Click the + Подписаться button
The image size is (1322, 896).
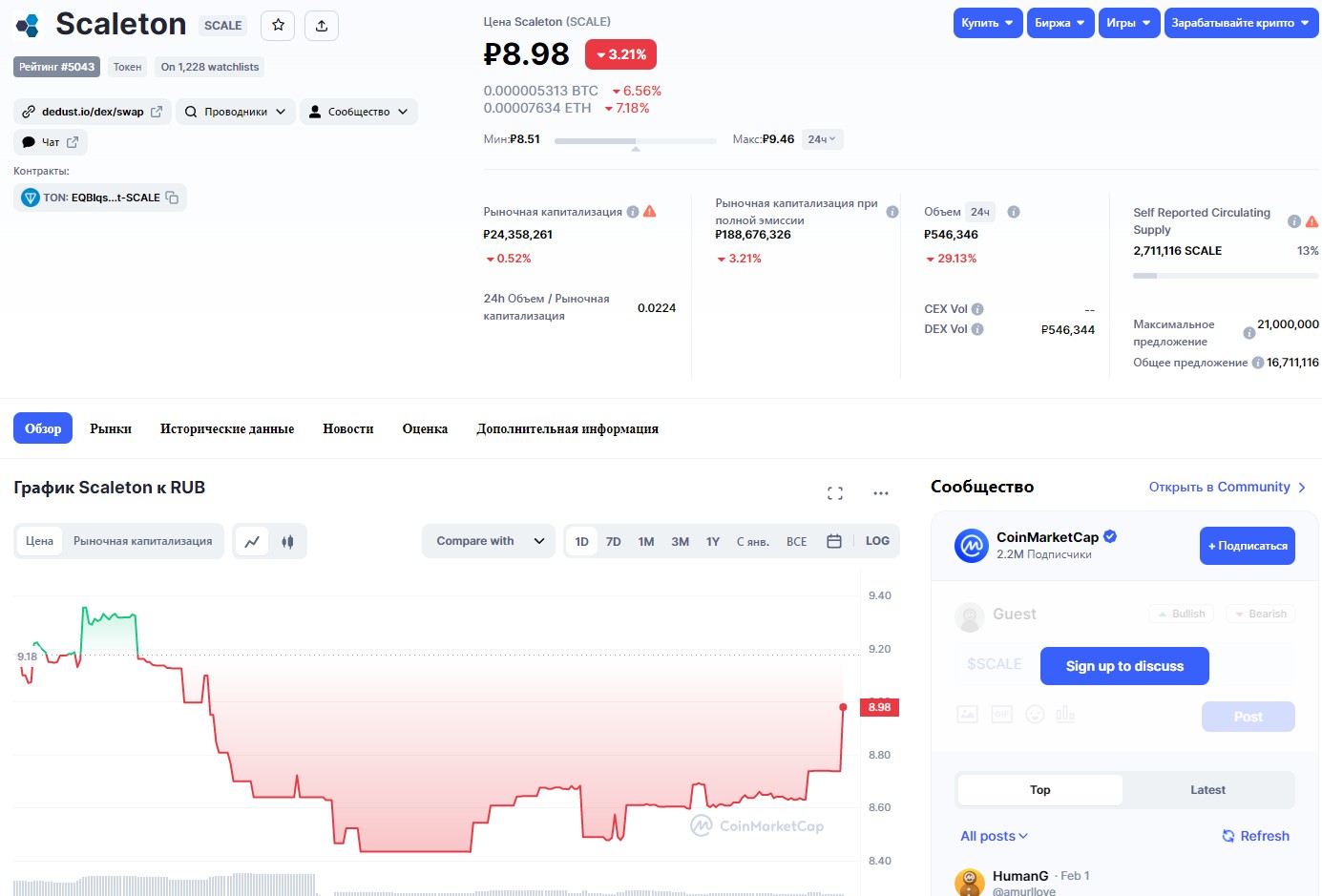pos(1248,546)
